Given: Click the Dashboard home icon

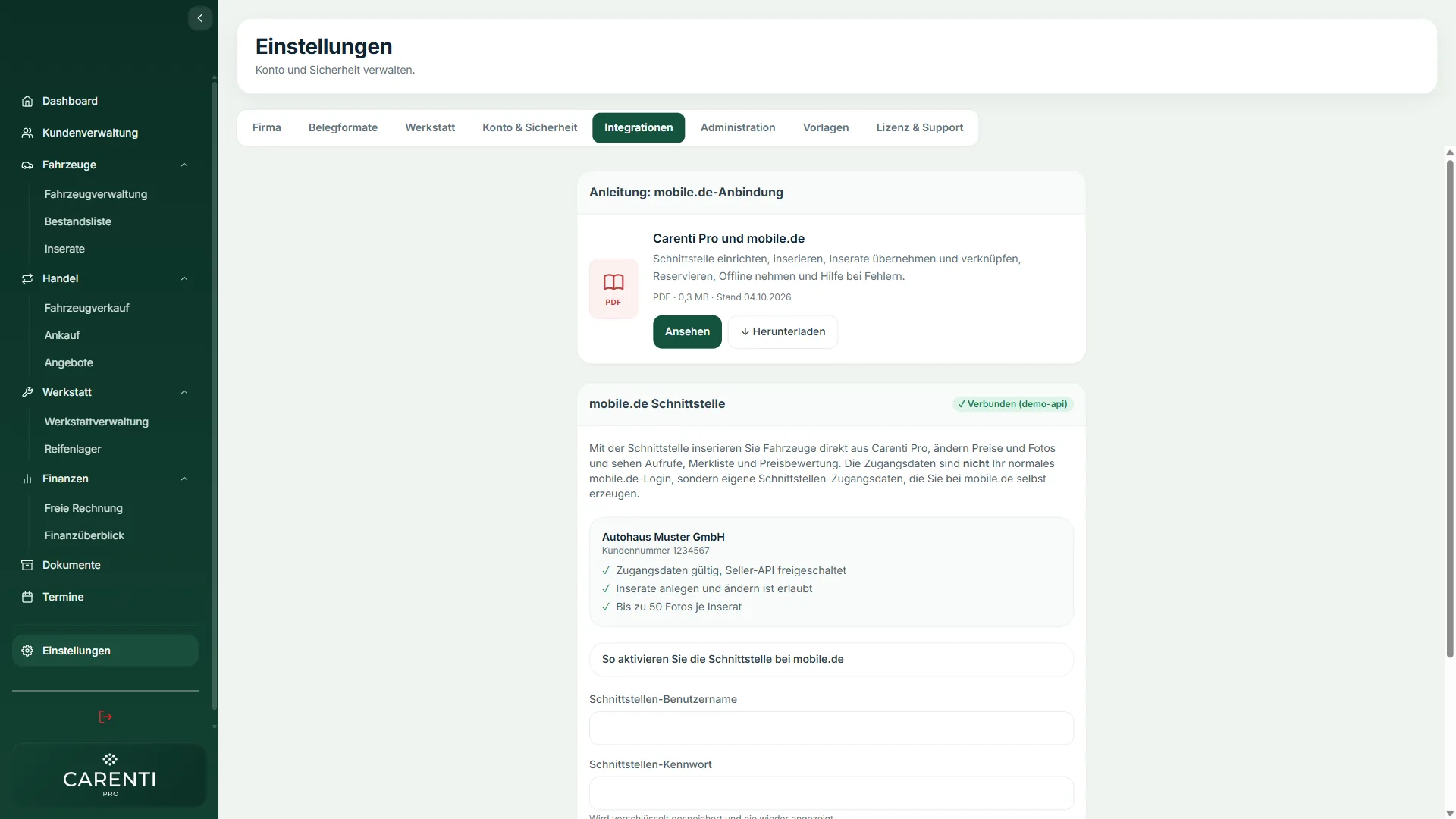Looking at the screenshot, I should pos(27,101).
